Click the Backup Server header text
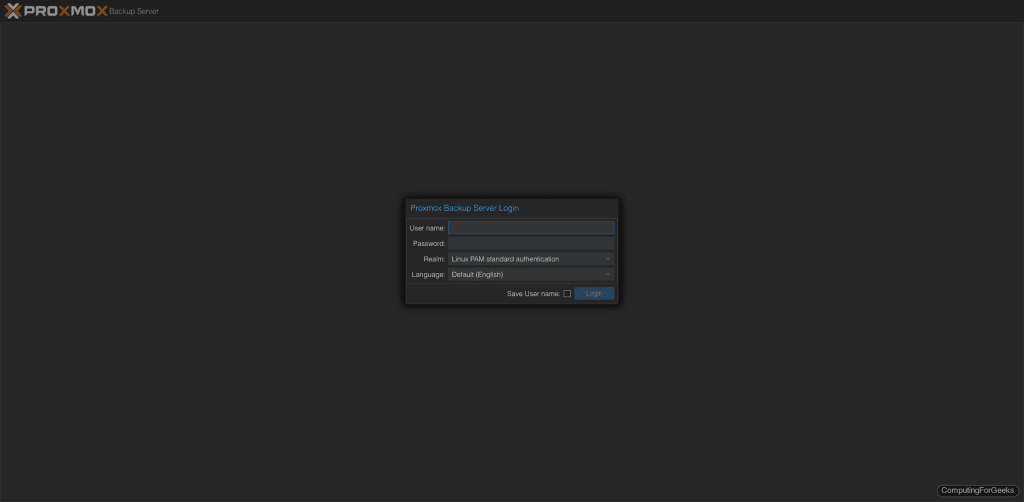This screenshot has width=1024, height=502. pos(134,11)
